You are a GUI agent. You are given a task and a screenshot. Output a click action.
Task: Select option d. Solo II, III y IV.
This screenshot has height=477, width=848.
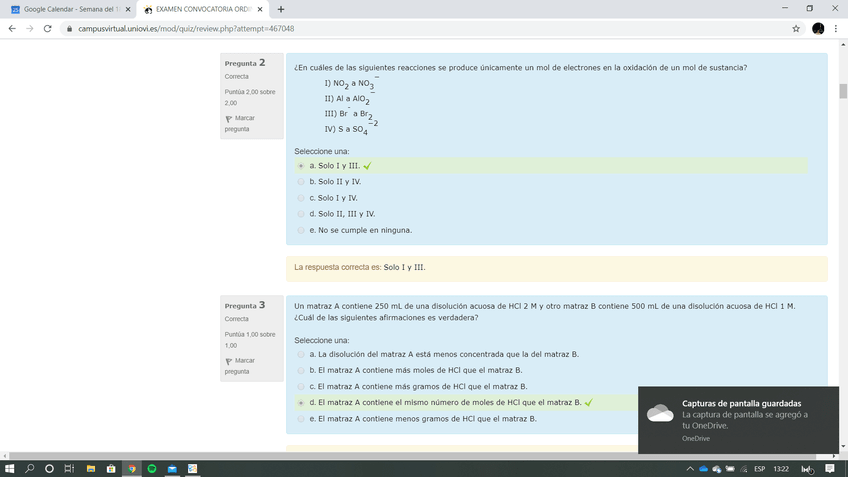pyautogui.click(x=301, y=214)
